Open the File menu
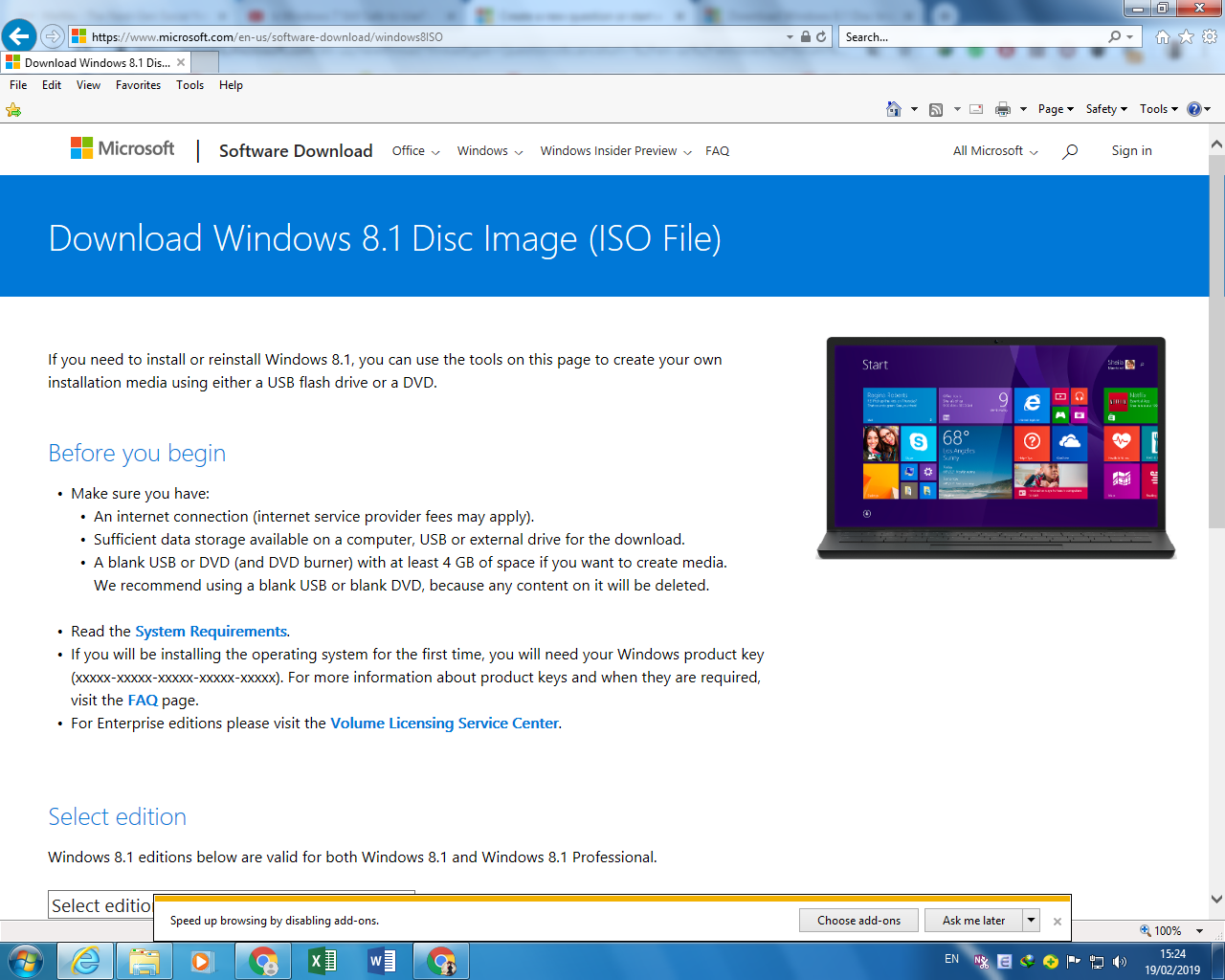Screen dimensions: 1225x980 [18, 85]
